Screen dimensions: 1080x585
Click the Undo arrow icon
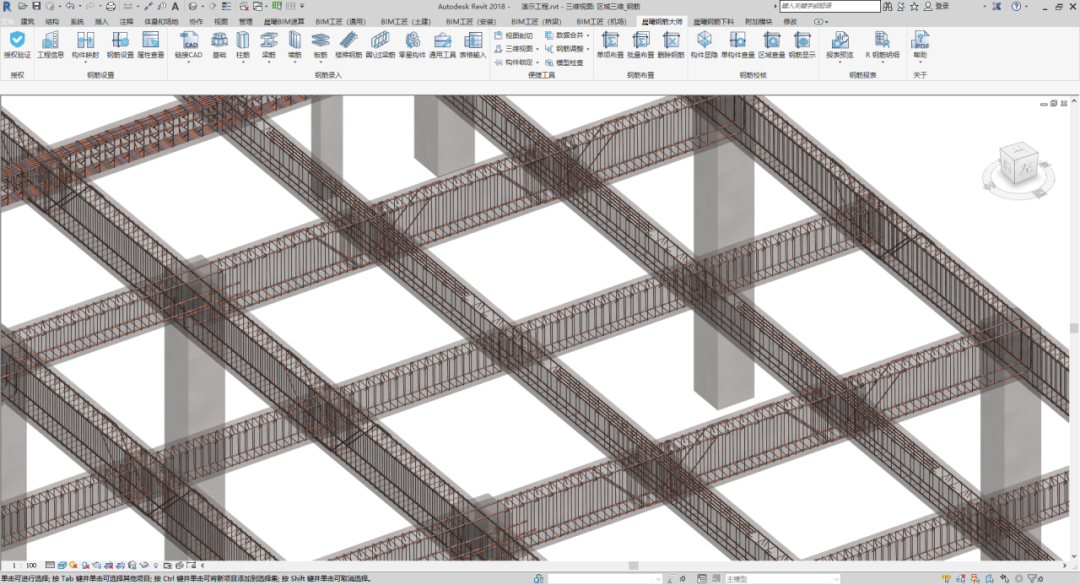(x=70, y=6)
